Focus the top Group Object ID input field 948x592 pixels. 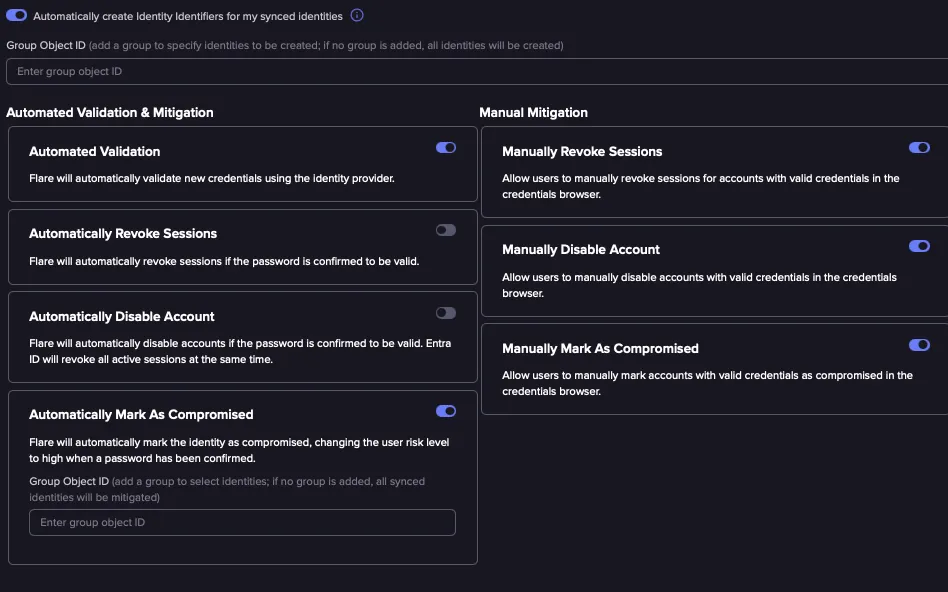(x=477, y=71)
